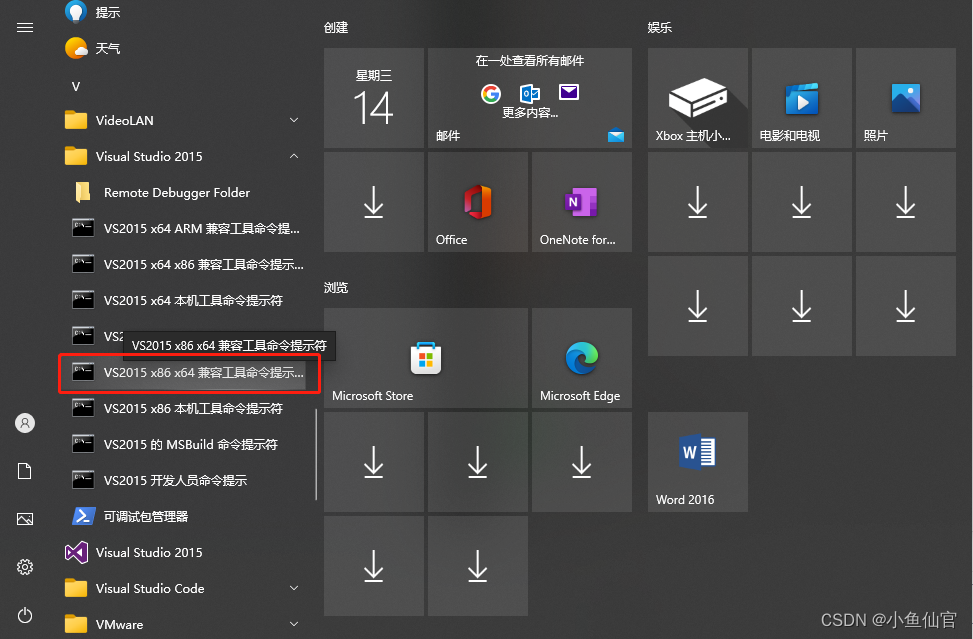The image size is (973, 639).
Task: Open Documents from the left rail
Action: coord(25,471)
